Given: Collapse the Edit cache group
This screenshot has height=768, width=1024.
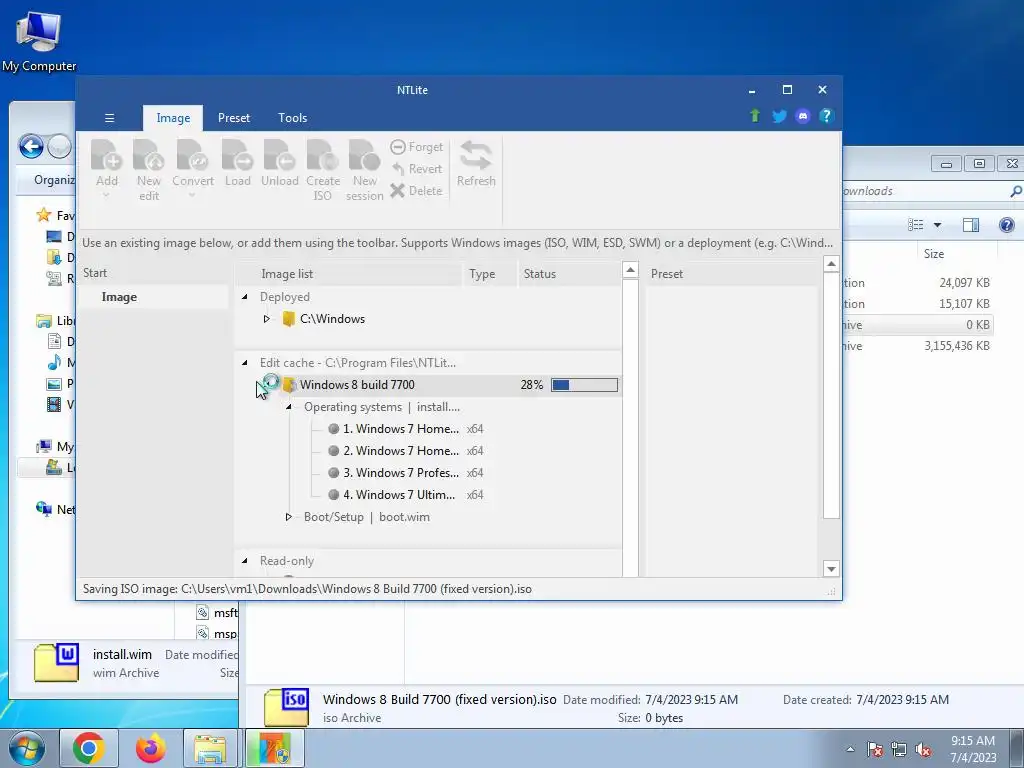Looking at the screenshot, I should click(245, 362).
